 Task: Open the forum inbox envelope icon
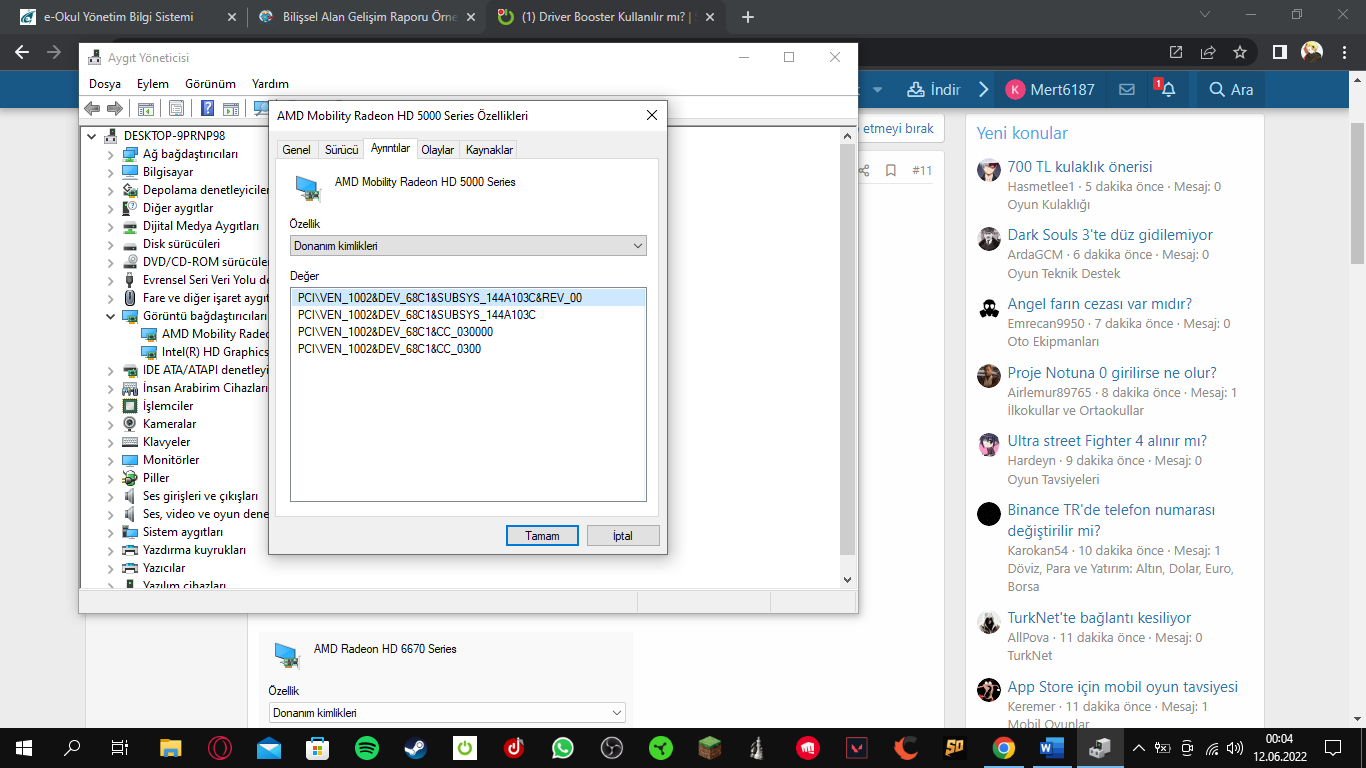[1127, 89]
